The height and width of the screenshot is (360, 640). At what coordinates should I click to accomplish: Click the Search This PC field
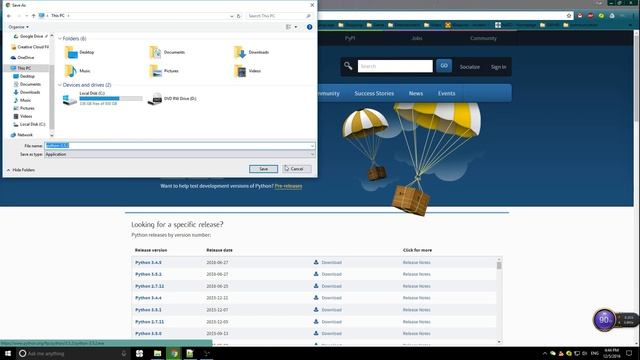click(279, 16)
